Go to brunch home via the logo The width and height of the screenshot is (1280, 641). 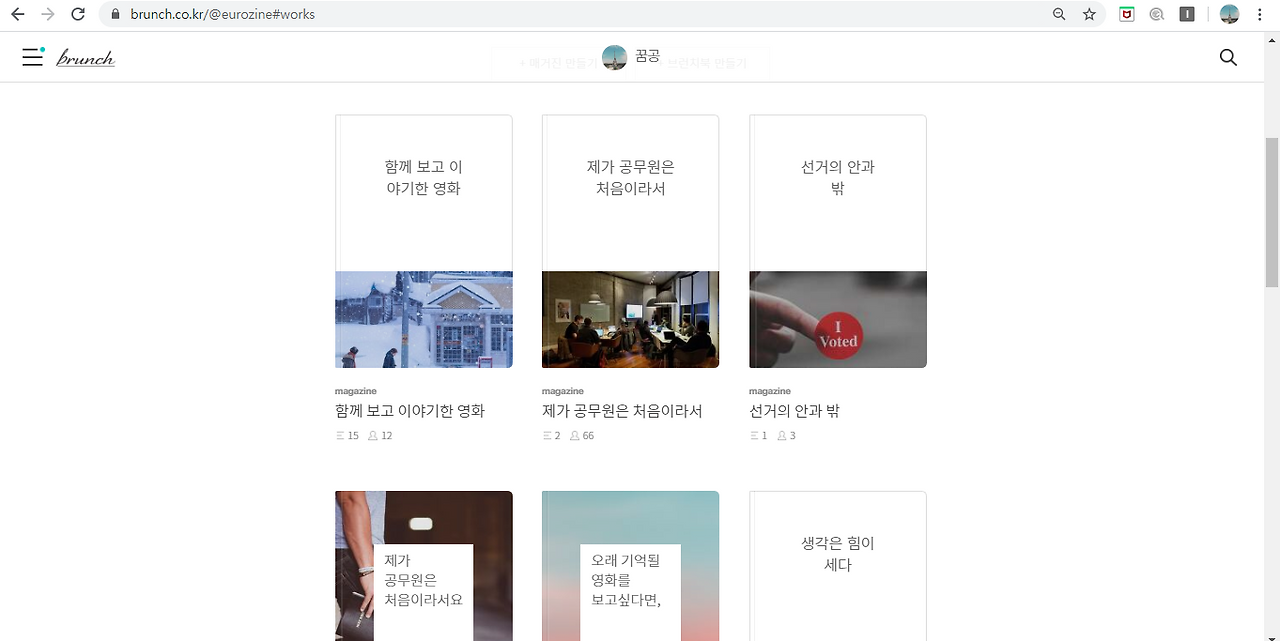click(x=86, y=58)
